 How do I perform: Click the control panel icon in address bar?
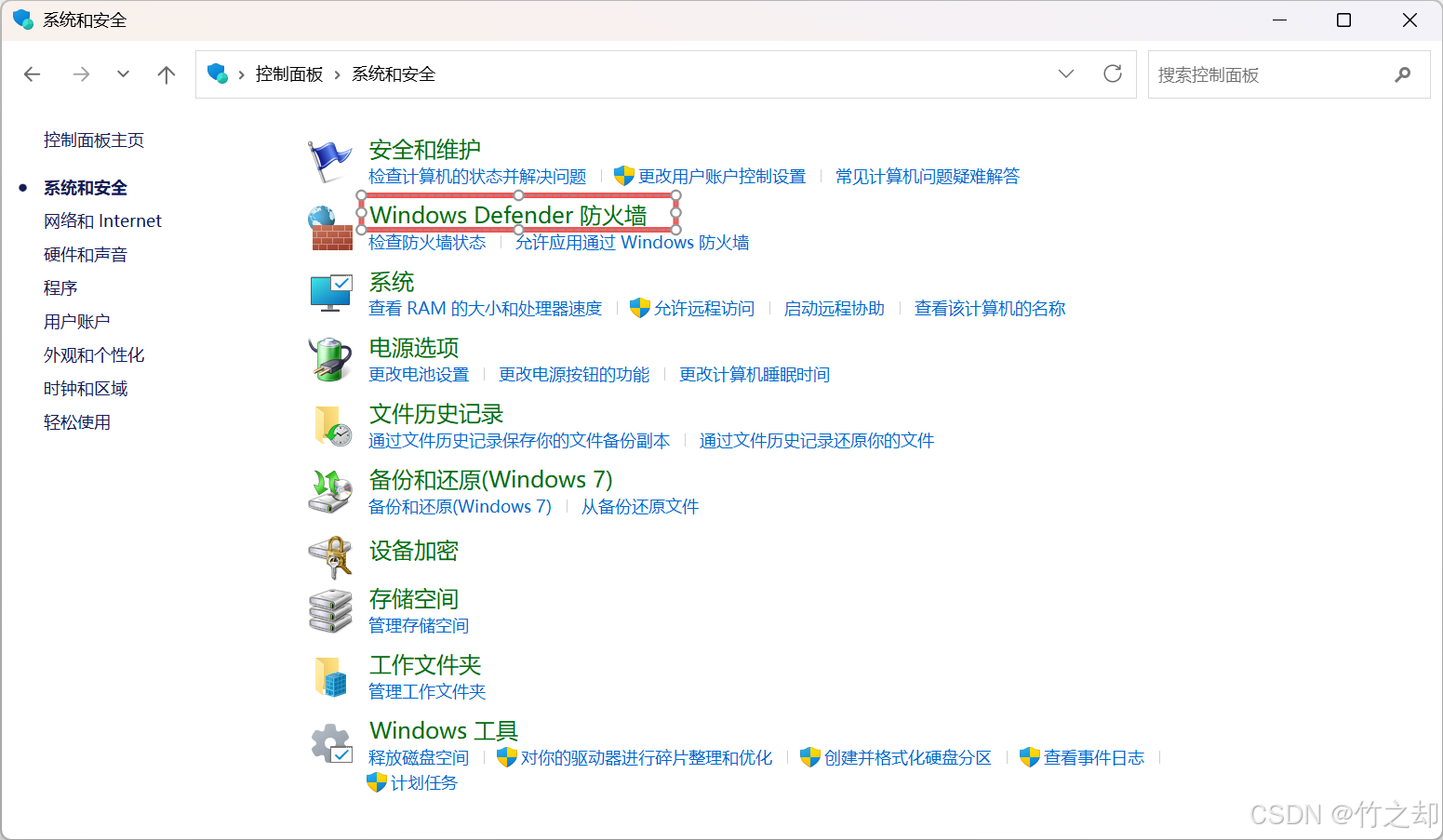click(x=218, y=73)
